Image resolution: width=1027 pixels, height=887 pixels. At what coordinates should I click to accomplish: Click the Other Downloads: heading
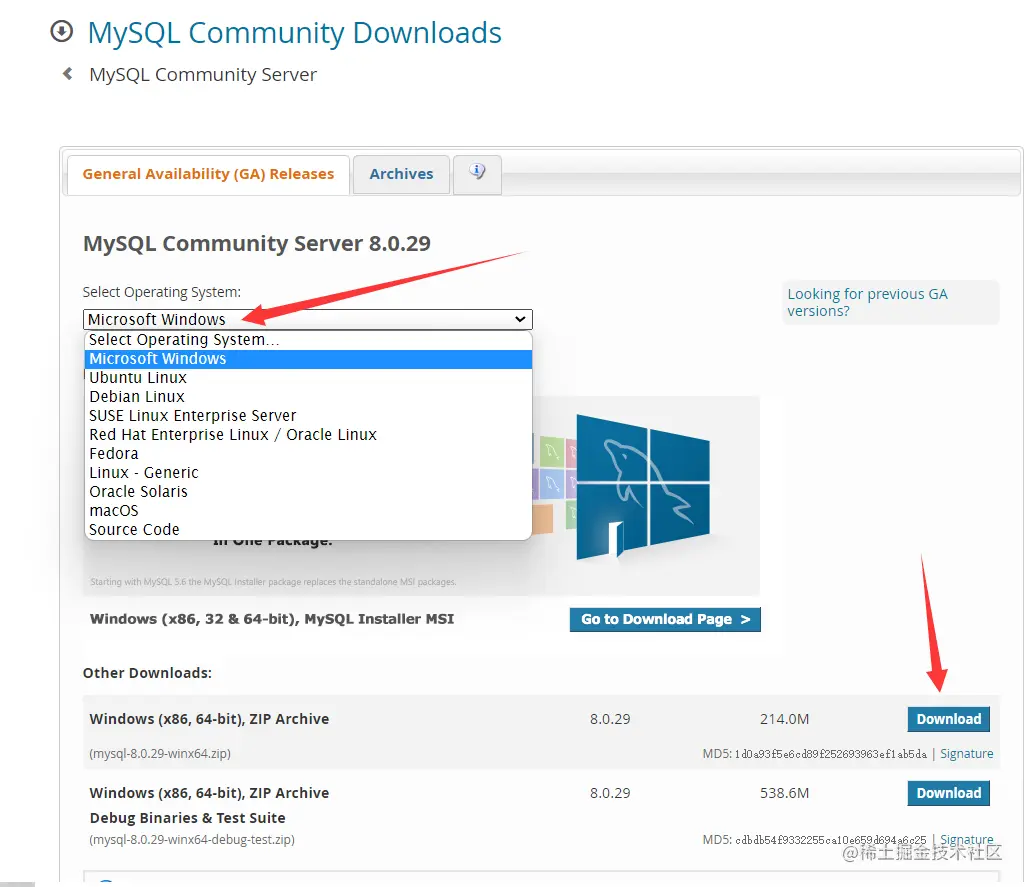coord(147,673)
